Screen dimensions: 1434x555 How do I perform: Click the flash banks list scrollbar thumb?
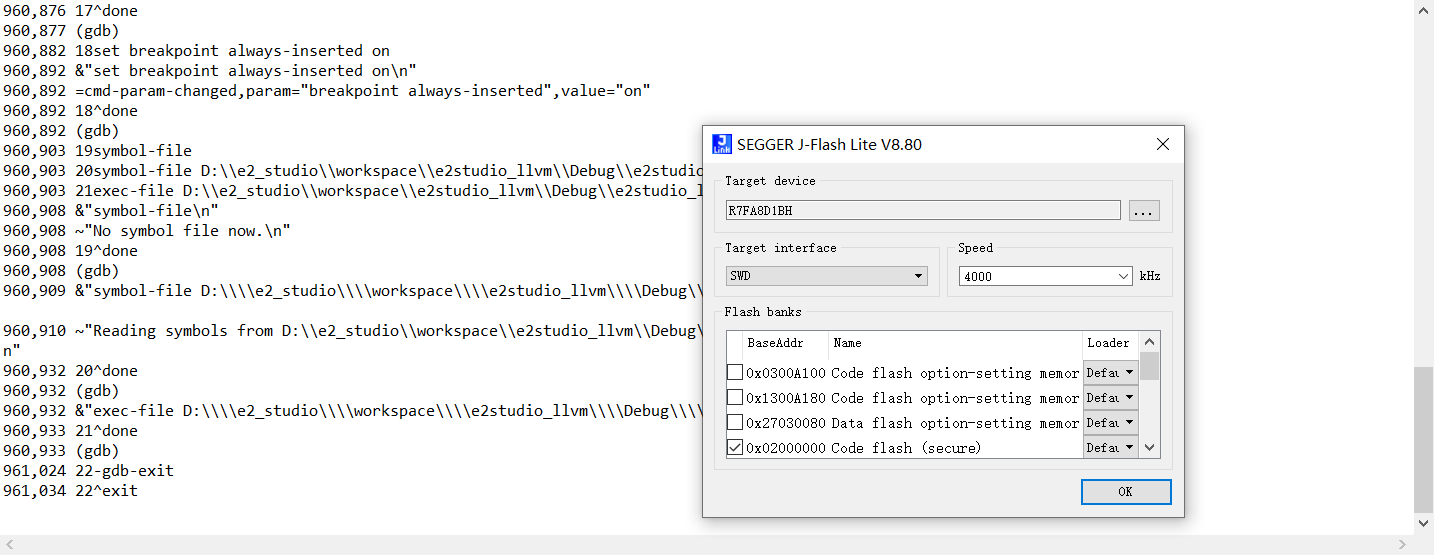(1150, 366)
